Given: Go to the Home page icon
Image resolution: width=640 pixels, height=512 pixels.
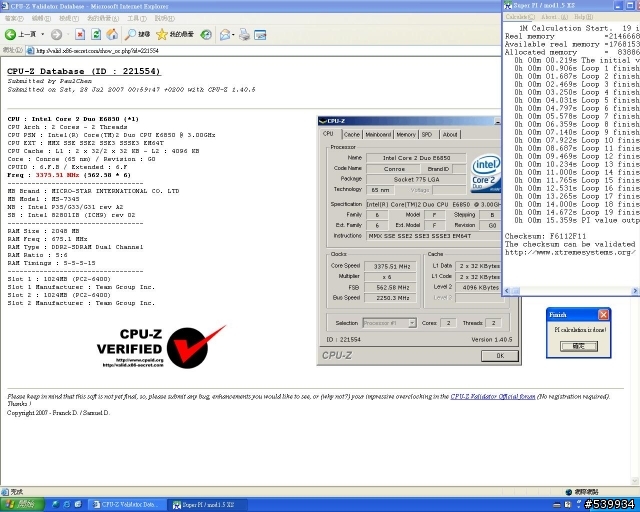Looking at the screenshot, I should (112, 35).
